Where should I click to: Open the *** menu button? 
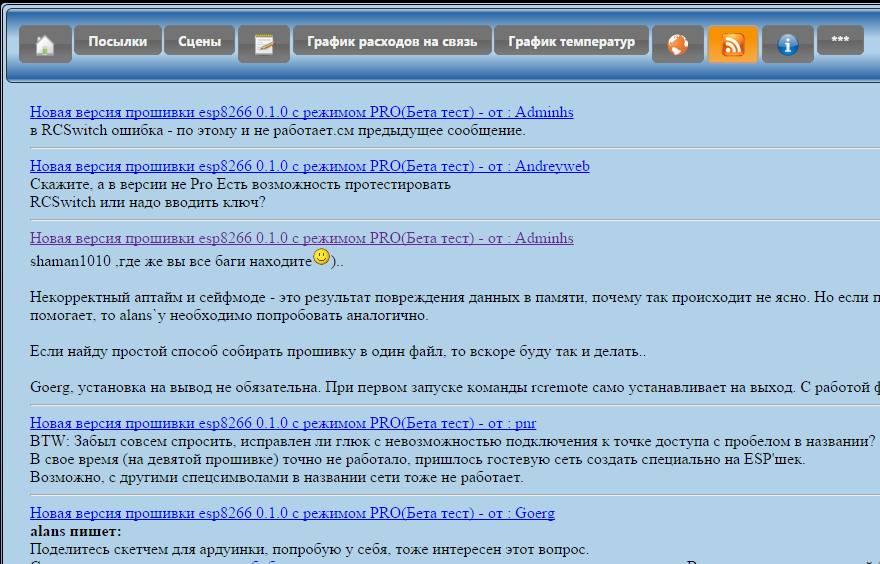pos(840,40)
